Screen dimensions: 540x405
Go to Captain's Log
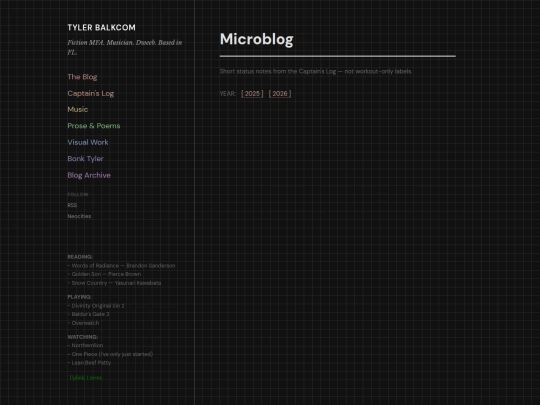point(91,93)
